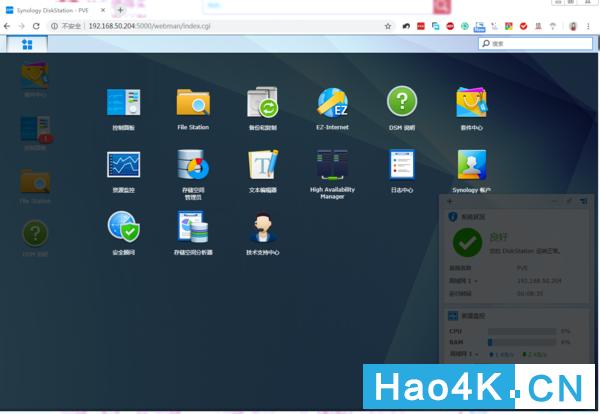Open the Storage Analyzer app icon
The image size is (600, 414).
(x=193, y=227)
